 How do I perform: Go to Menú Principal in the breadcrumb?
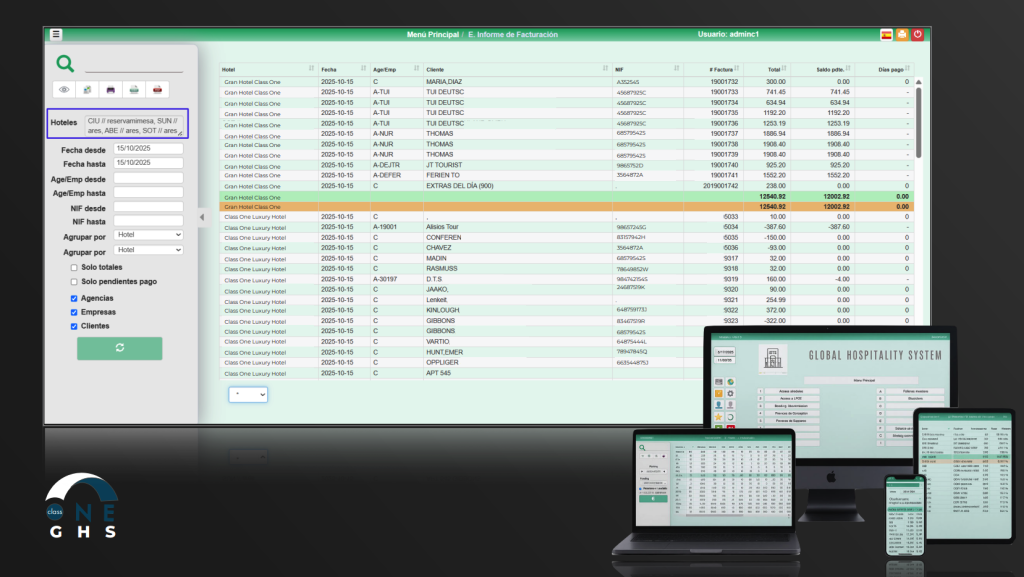pos(432,35)
